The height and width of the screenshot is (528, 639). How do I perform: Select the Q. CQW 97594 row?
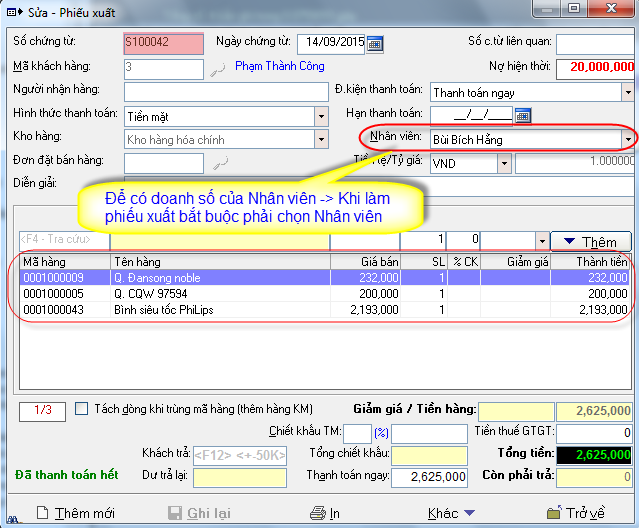tap(150, 294)
